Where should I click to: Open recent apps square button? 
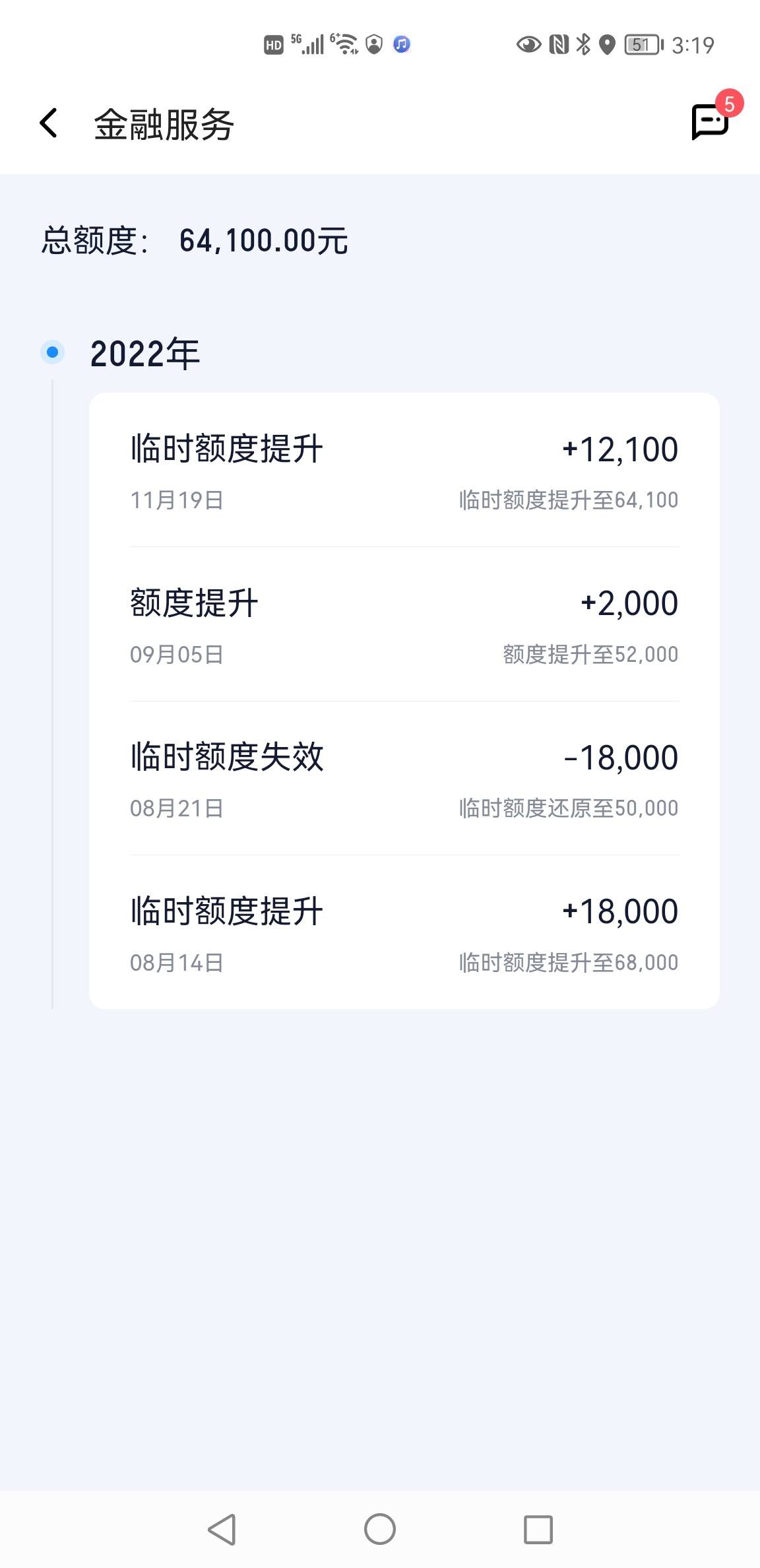538,1529
